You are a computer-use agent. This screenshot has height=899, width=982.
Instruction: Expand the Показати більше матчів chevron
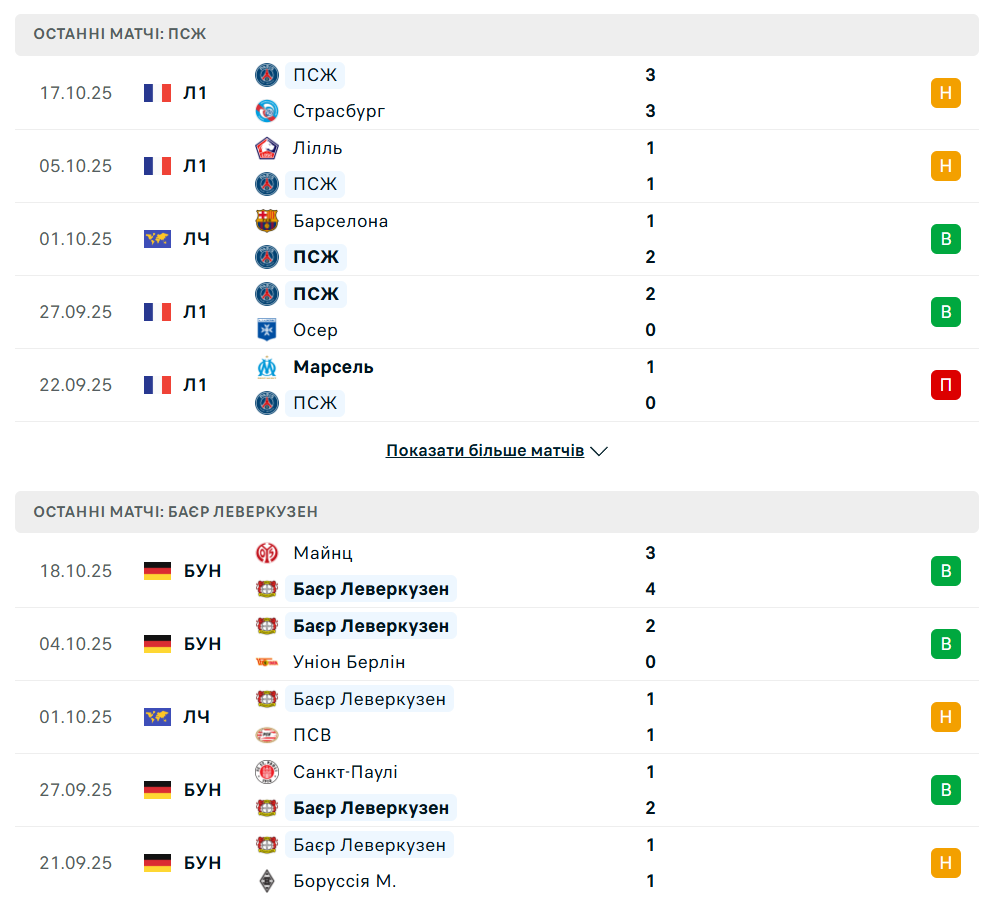(599, 451)
